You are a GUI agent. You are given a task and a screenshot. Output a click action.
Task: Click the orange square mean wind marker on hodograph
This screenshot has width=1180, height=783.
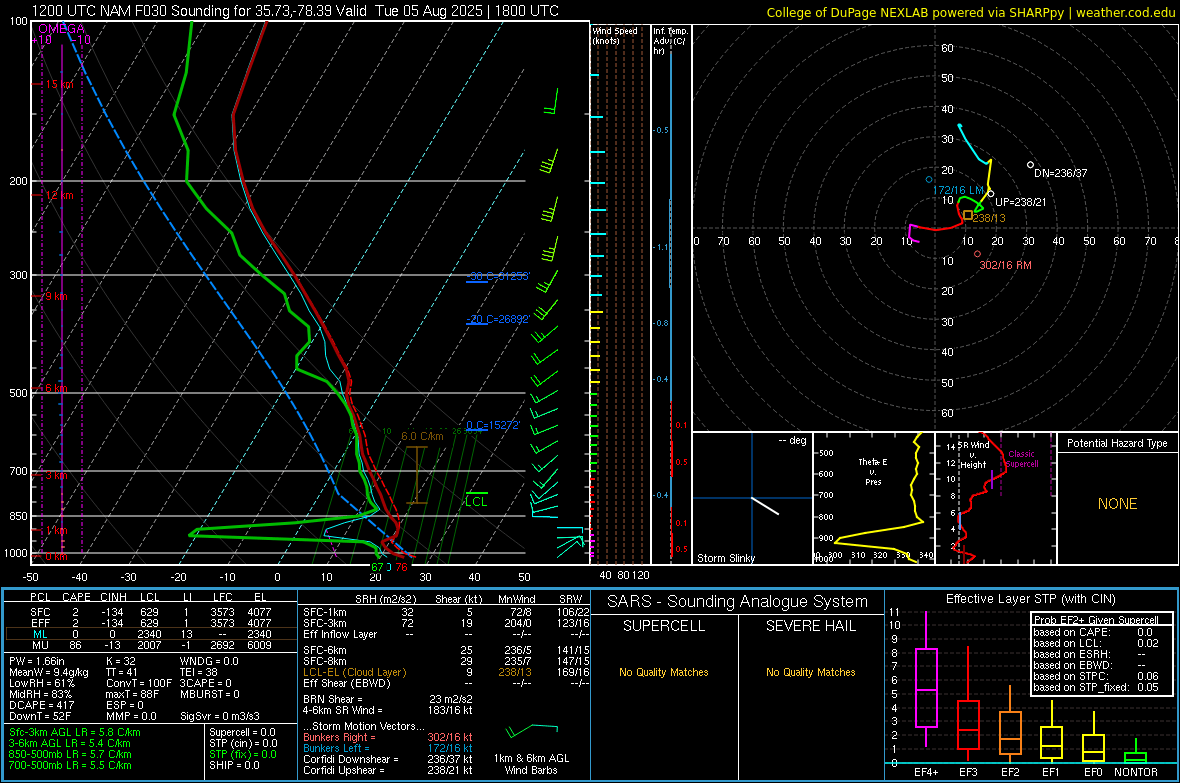pos(968,215)
